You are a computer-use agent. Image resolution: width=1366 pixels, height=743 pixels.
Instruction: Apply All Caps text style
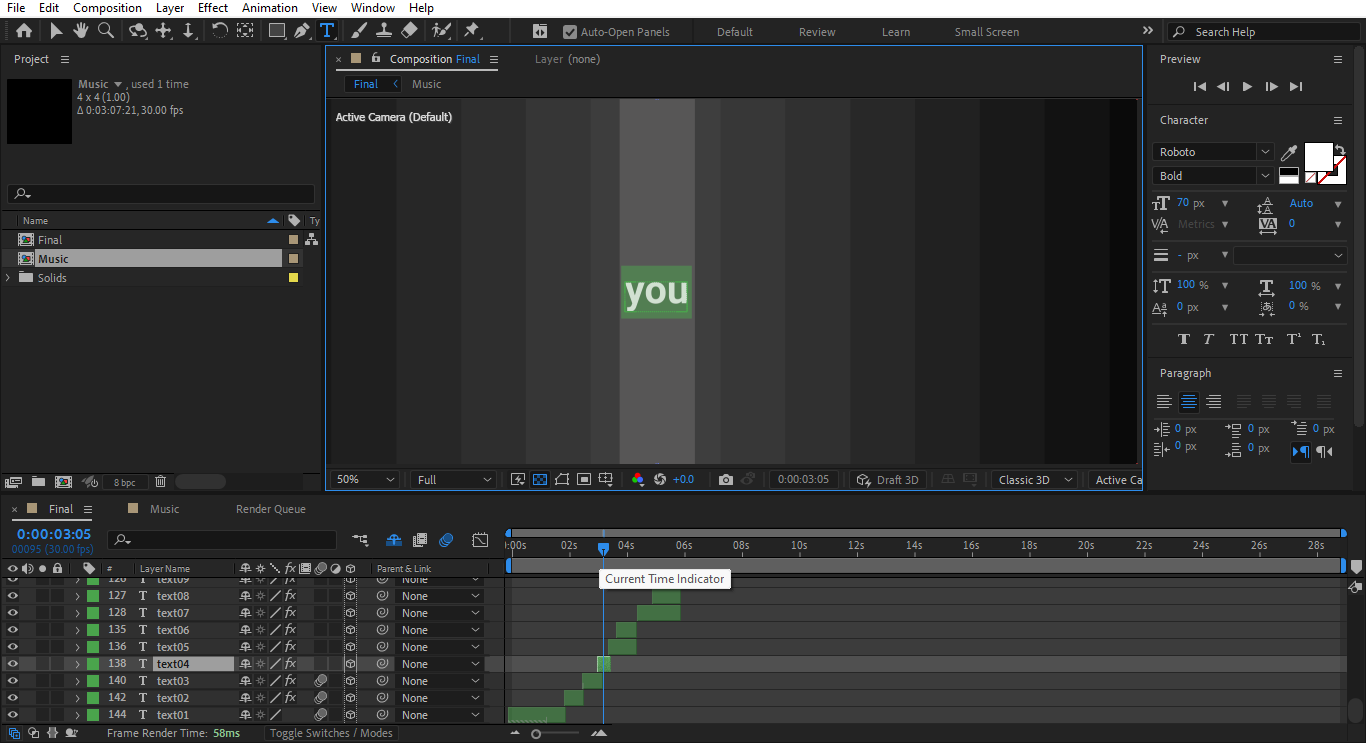click(x=1238, y=339)
